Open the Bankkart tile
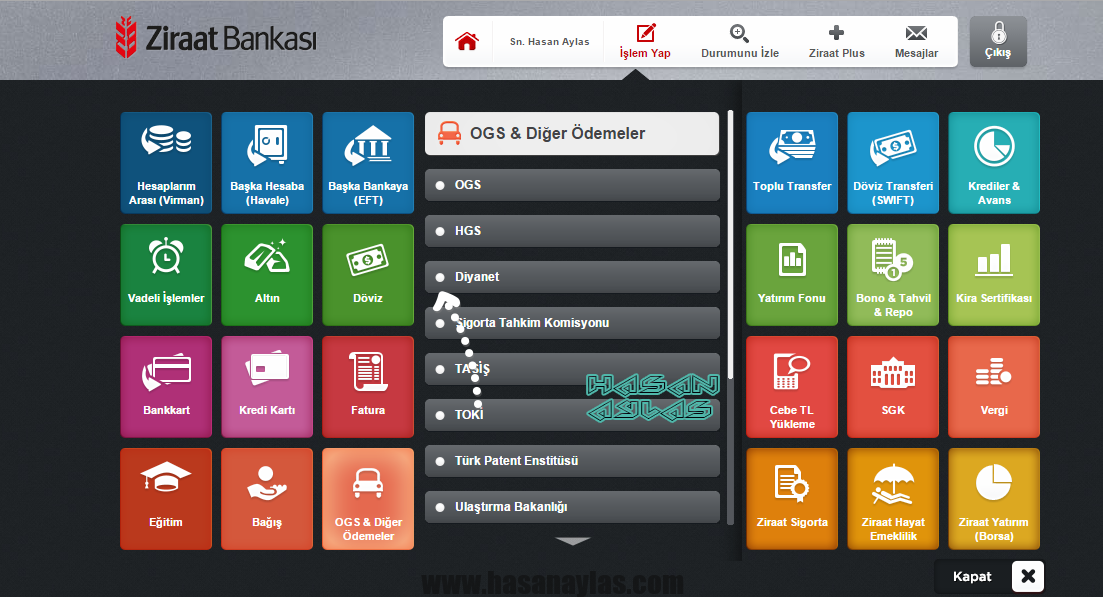Viewport: 1103px width, 597px height. coord(166,386)
